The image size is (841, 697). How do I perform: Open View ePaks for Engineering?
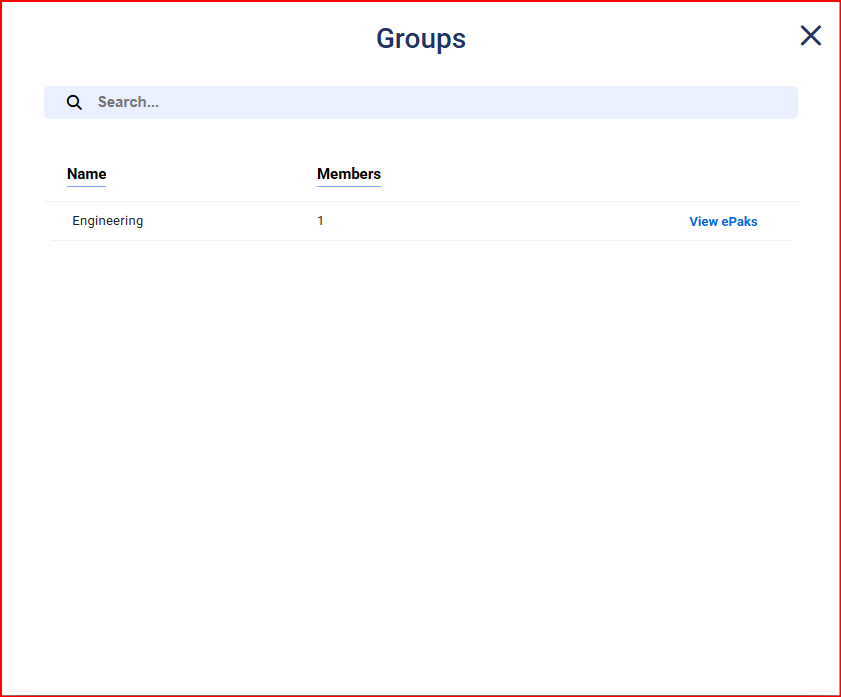(x=723, y=222)
